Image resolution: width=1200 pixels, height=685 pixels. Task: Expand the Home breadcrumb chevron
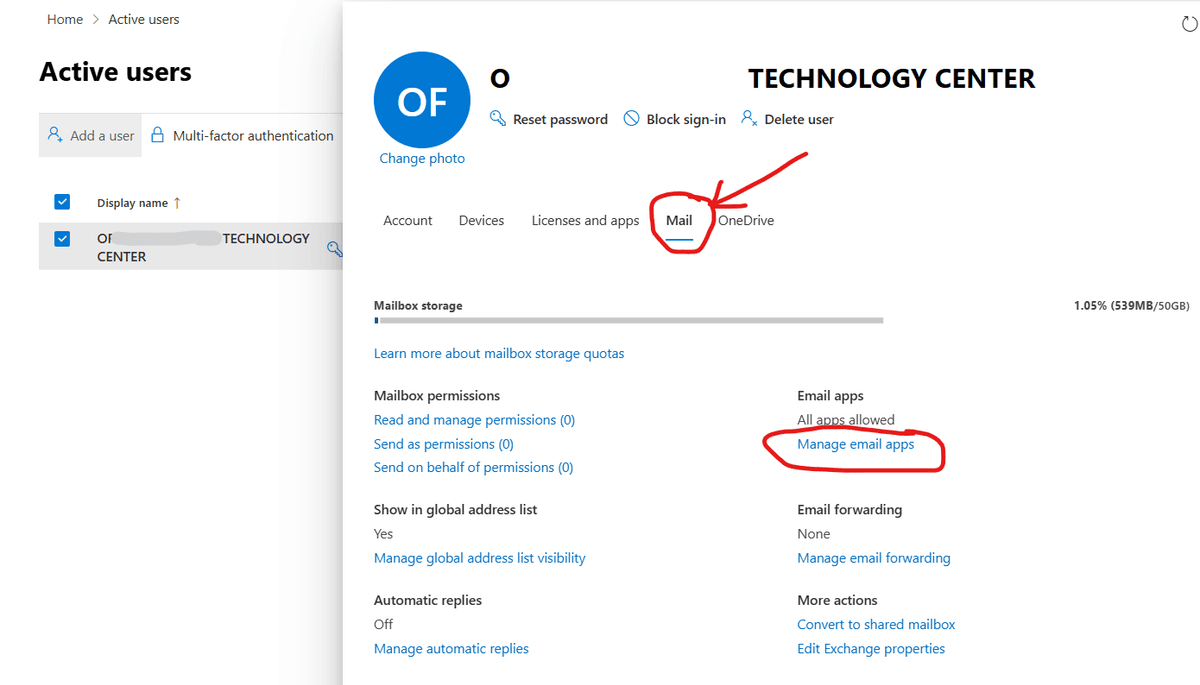tap(96, 20)
